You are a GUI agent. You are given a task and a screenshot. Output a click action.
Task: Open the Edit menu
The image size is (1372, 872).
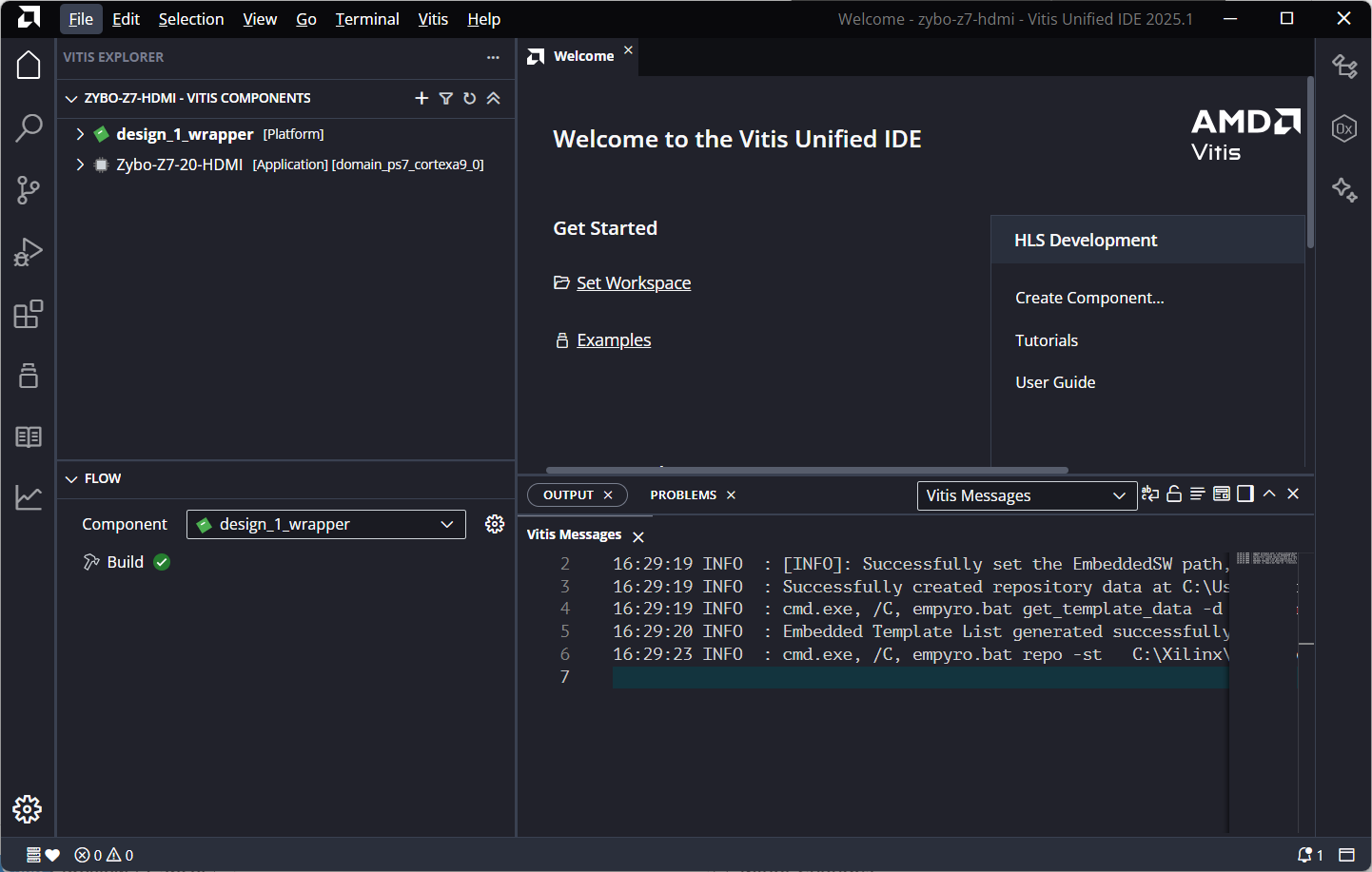(126, 19)
